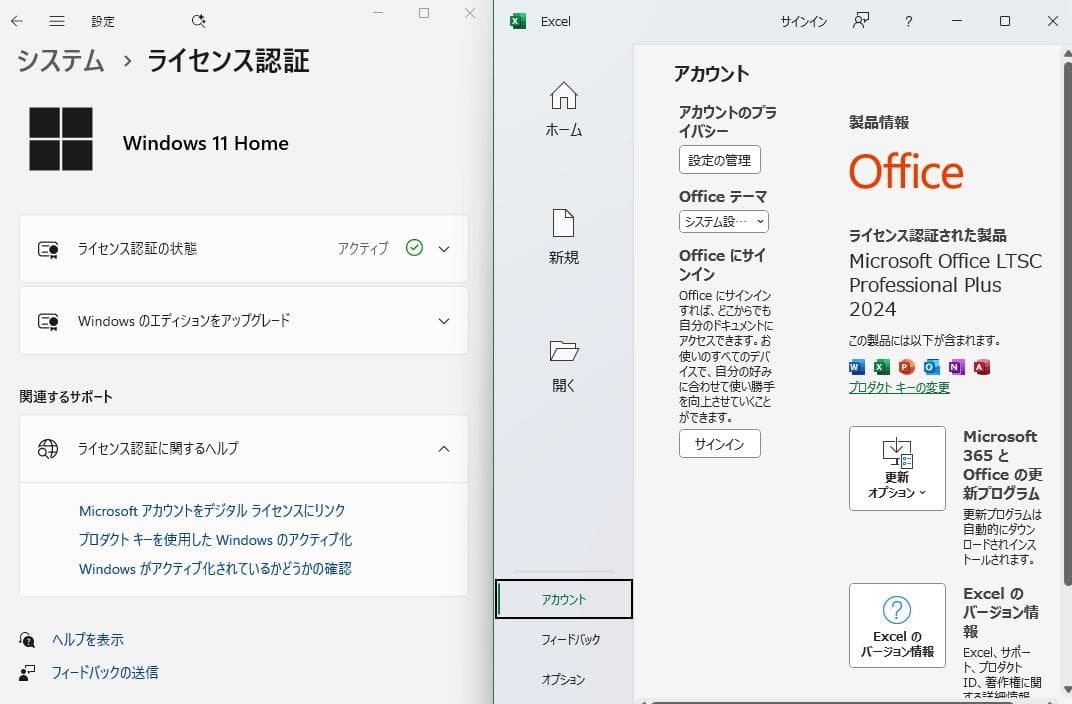Click the Excel icon in included products list
The image size is (1072, 704).
[x=881, y=367]
